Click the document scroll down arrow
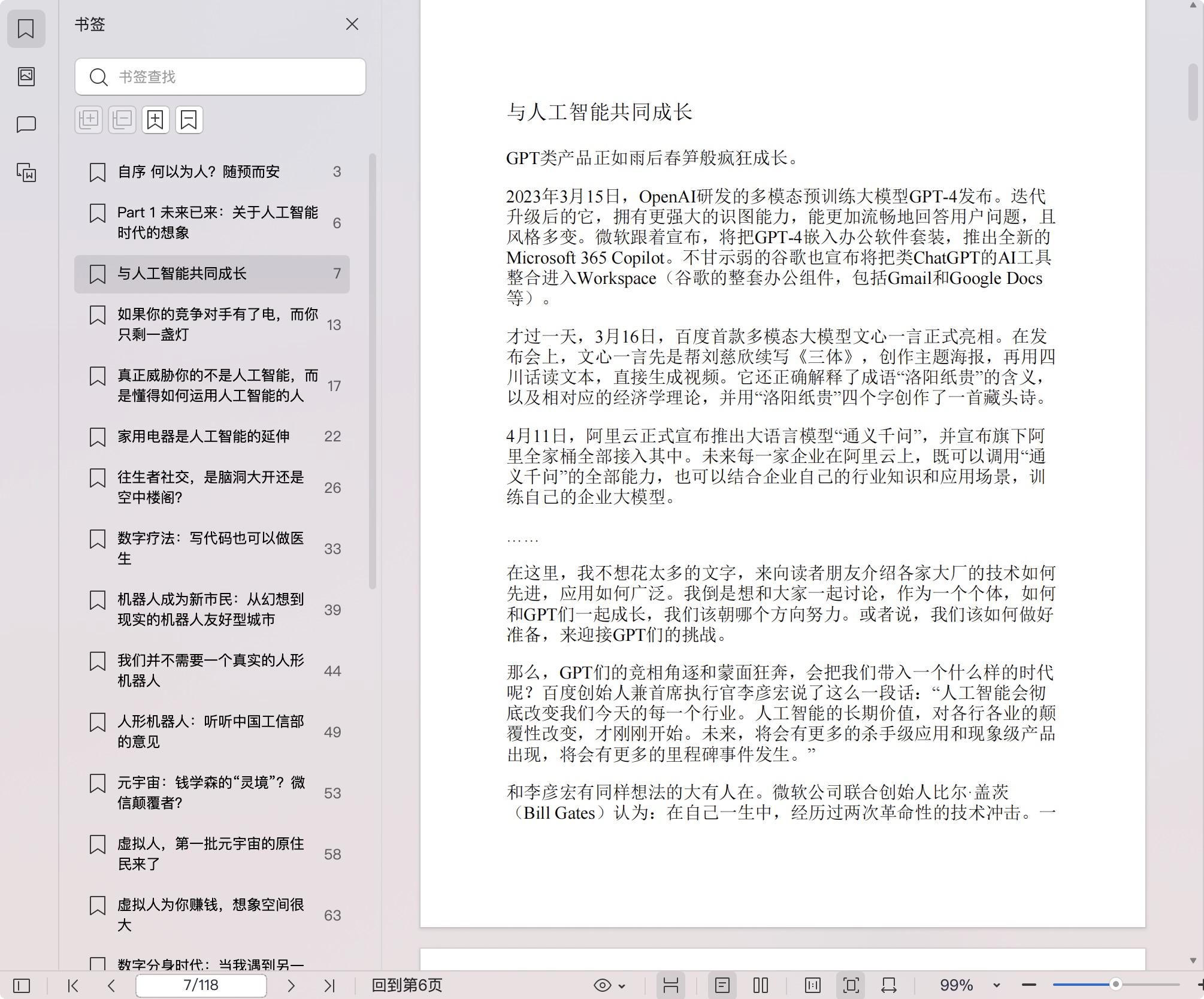Viewport: 1204px width, 999px height. pyautogui.click(x=1193, y=960)
